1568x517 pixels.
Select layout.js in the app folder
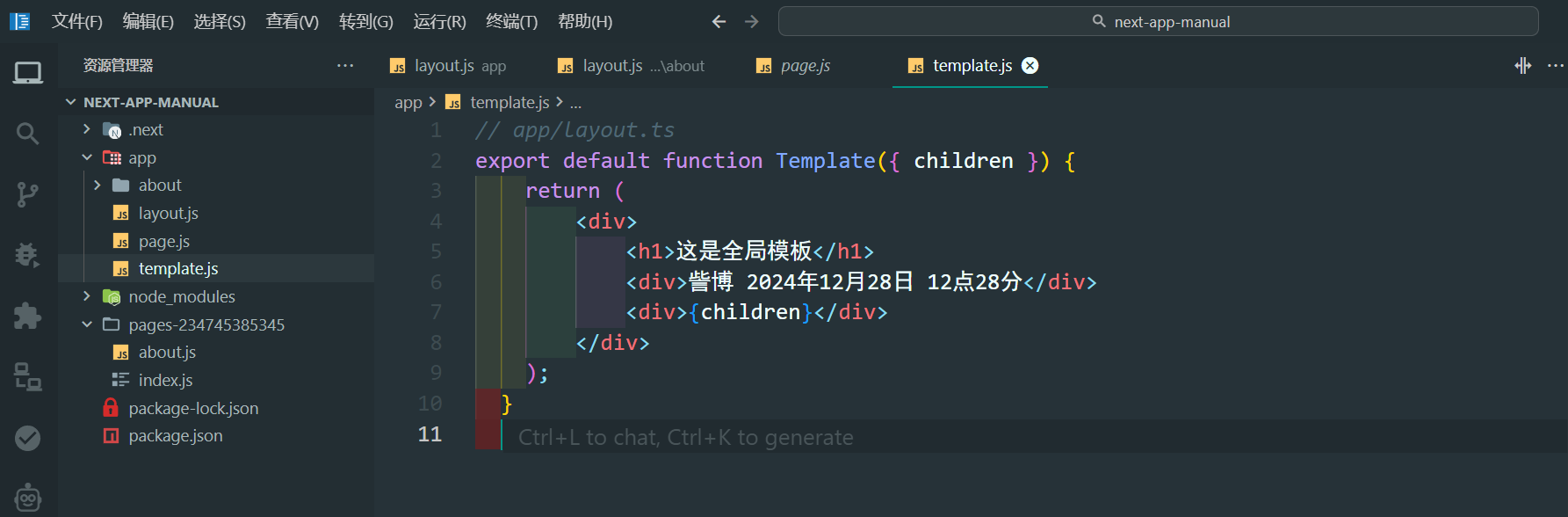[168, 213]
